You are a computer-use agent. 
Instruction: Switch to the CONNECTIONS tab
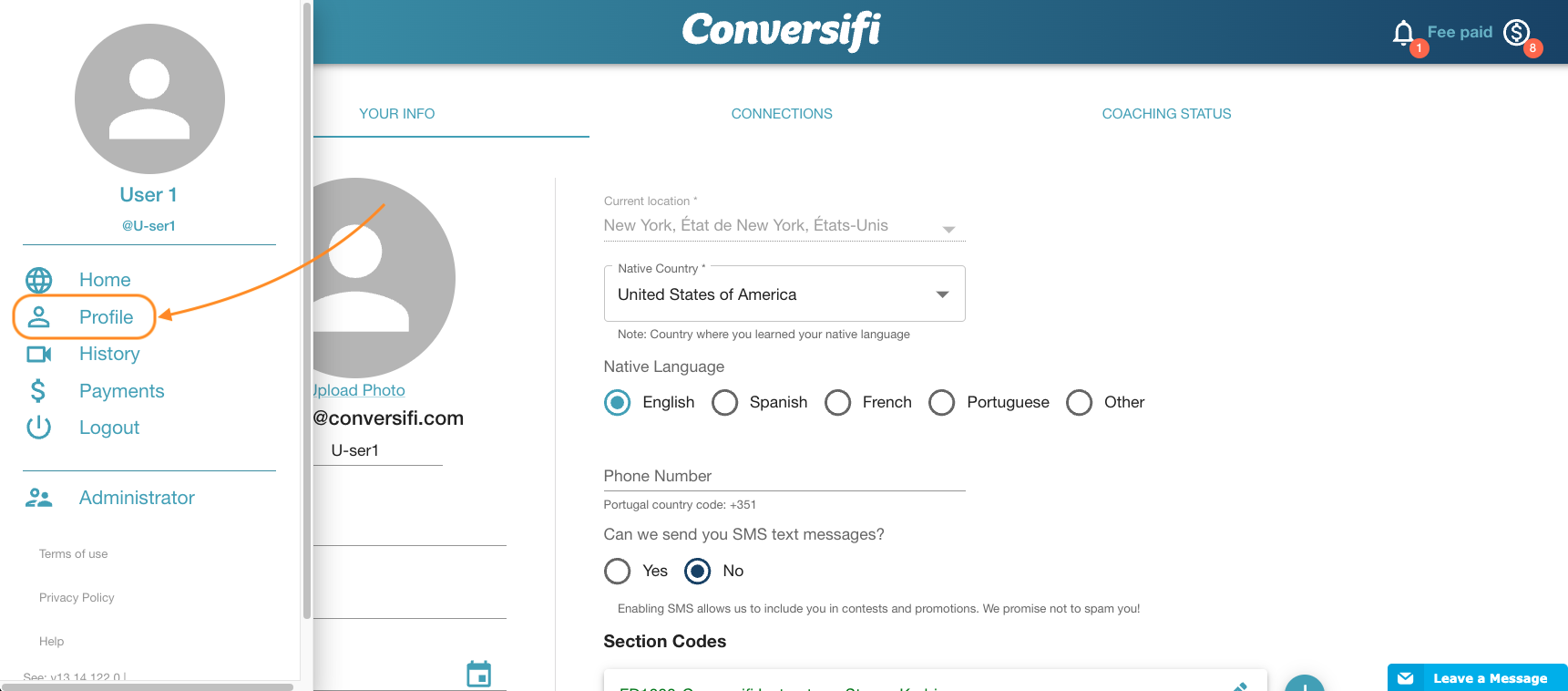(781, 113)
